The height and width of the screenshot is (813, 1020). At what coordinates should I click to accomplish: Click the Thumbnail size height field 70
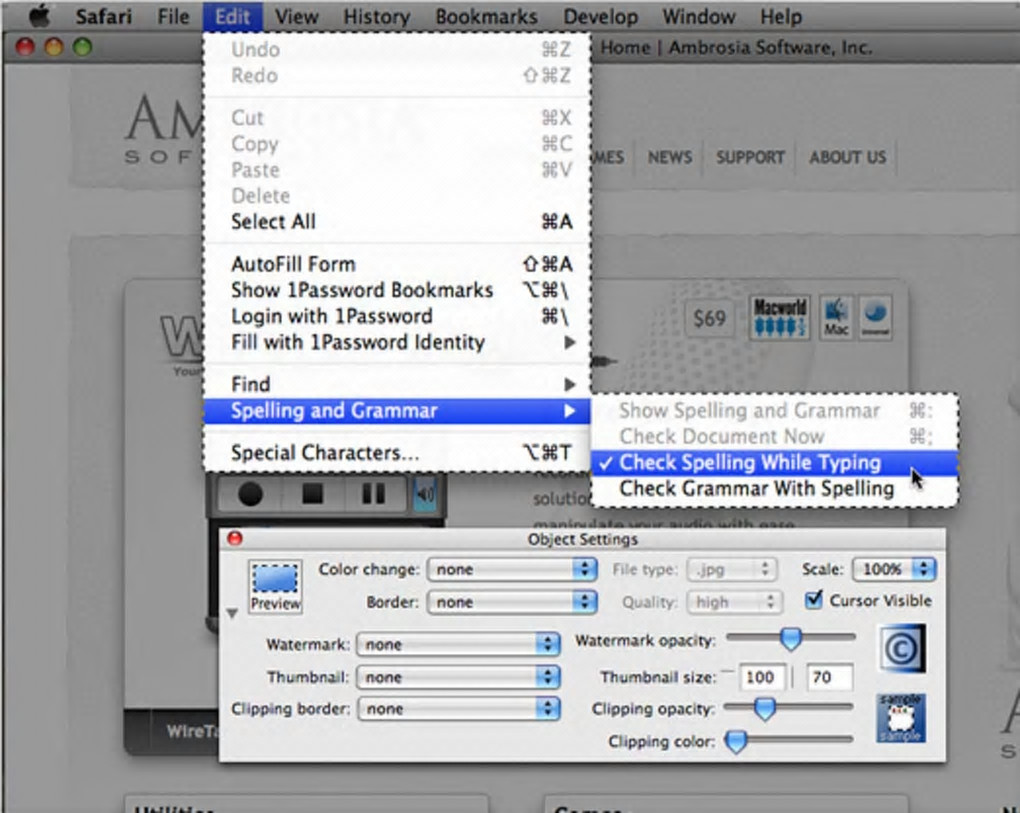coord(829,678)
